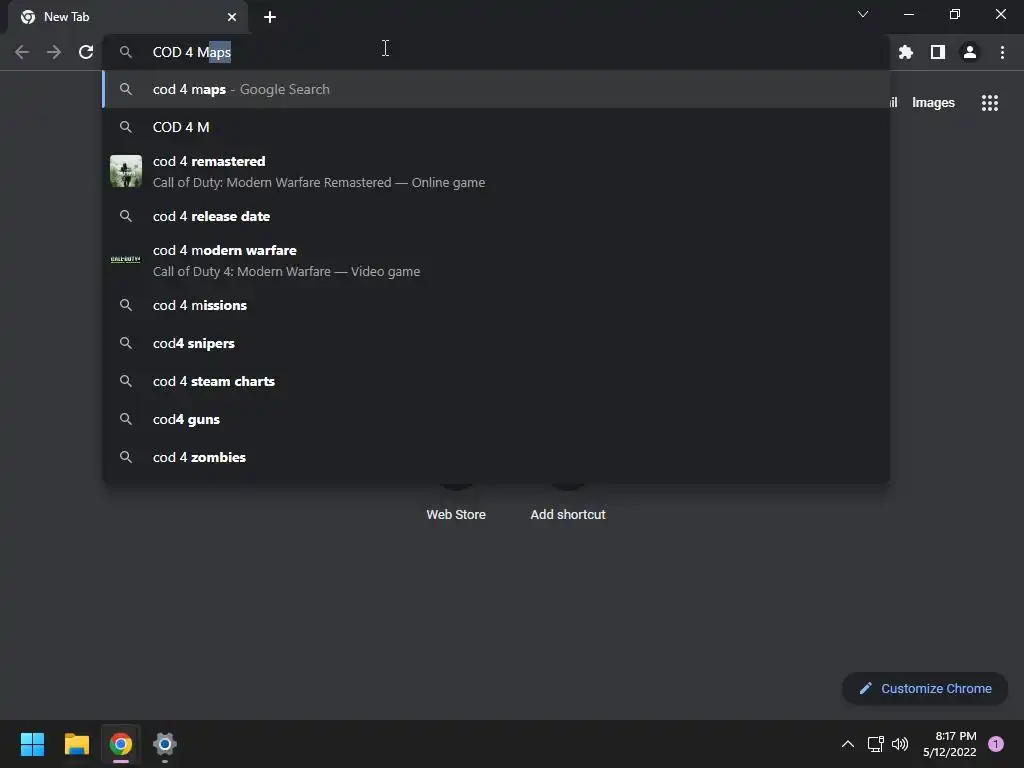Open the Extensions puzzle icon
This screenshot has width=1024, height=768.
click(905, 52)
